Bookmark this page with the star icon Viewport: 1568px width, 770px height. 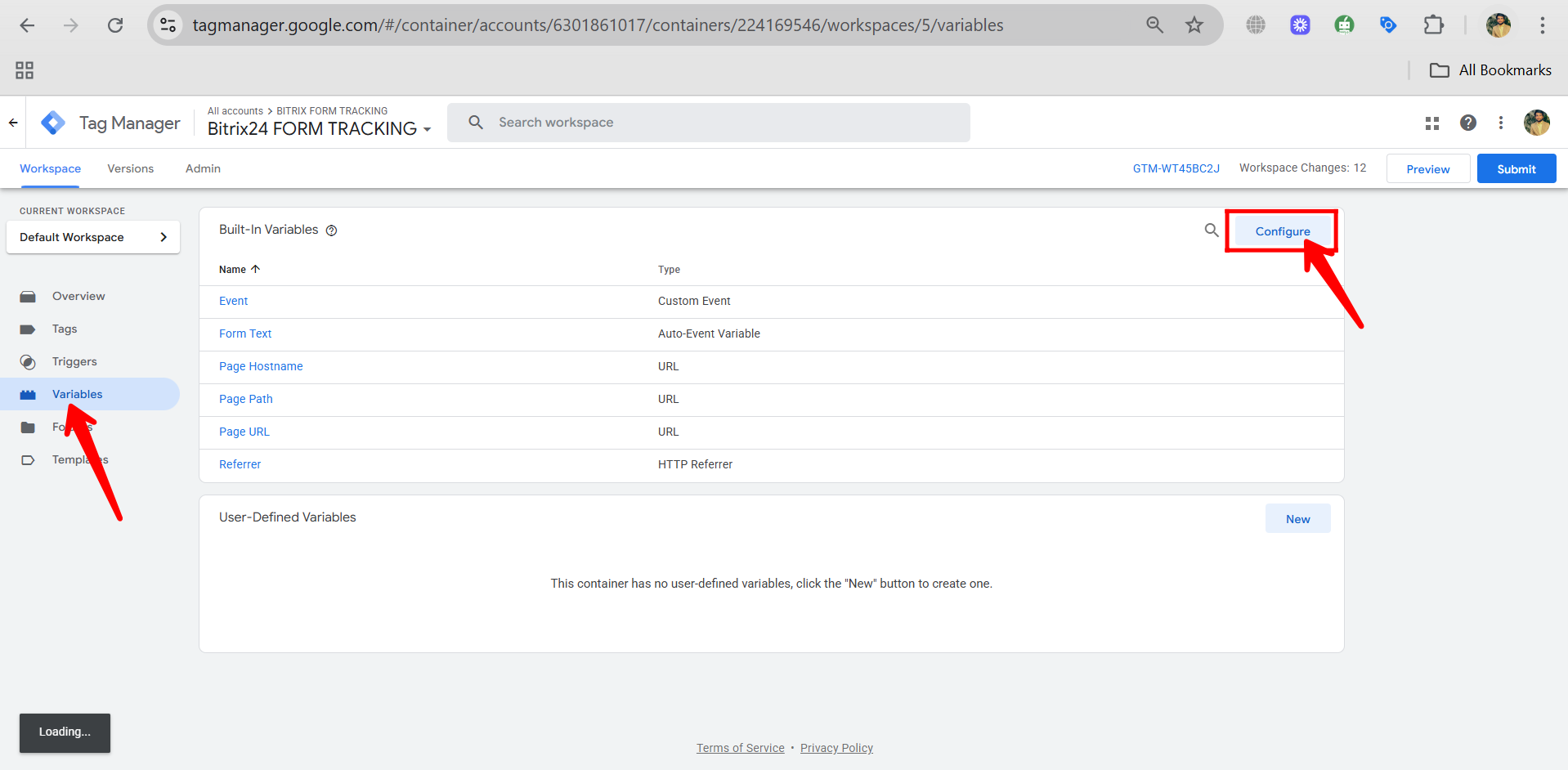coord(1194,25)
